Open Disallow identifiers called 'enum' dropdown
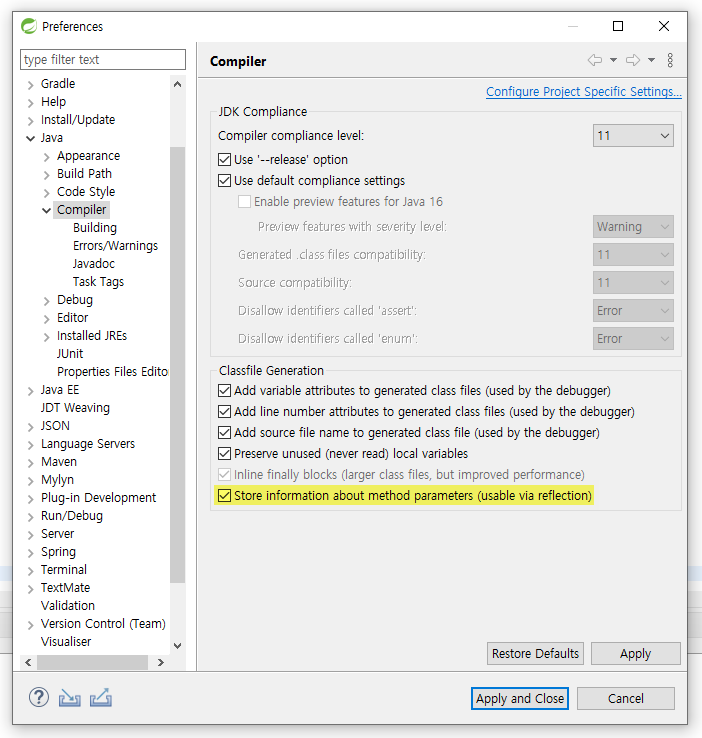702x738 pixels. [x=633, y=339]
